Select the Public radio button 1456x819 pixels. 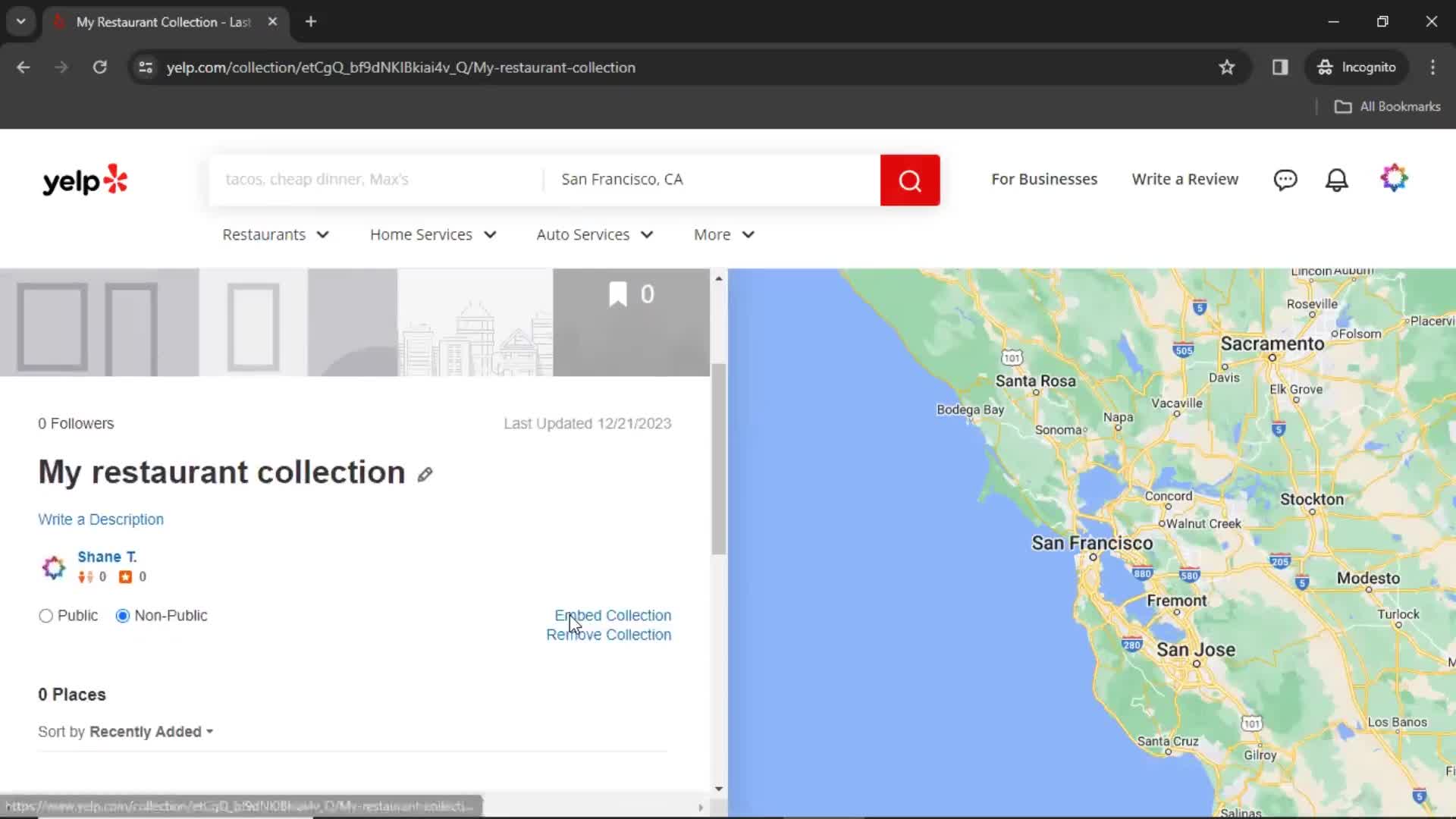[46, 616]
